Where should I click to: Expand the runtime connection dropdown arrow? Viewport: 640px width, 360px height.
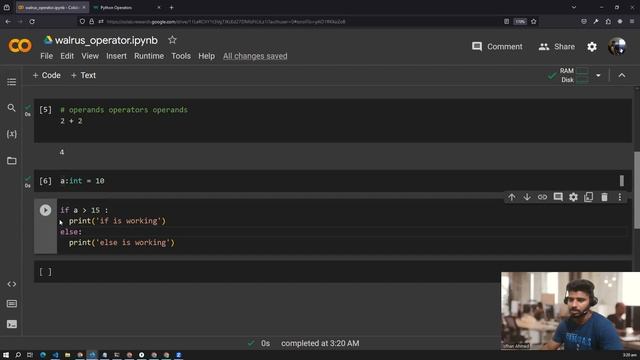[598, 76]
